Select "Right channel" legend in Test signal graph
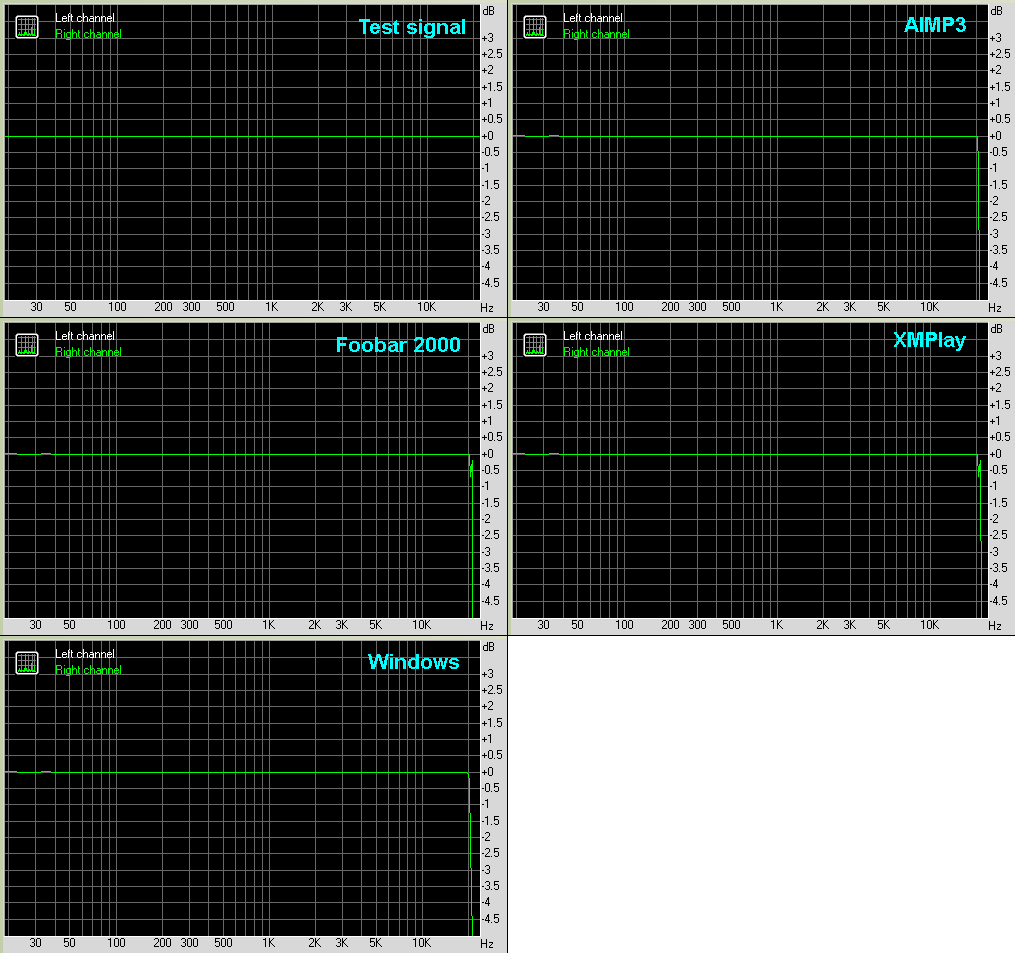The width and height of the screenshot is (1015, 953). 88,34
